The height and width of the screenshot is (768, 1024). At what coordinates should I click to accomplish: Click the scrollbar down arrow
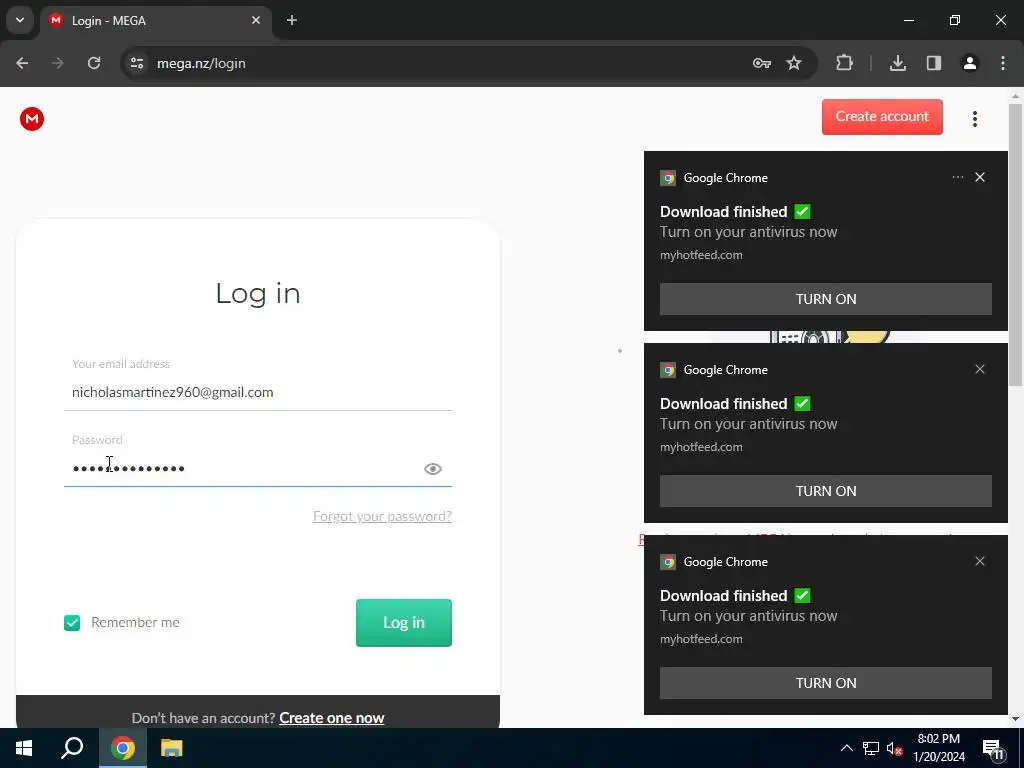pyautogui.click(x=1016, y=720)
